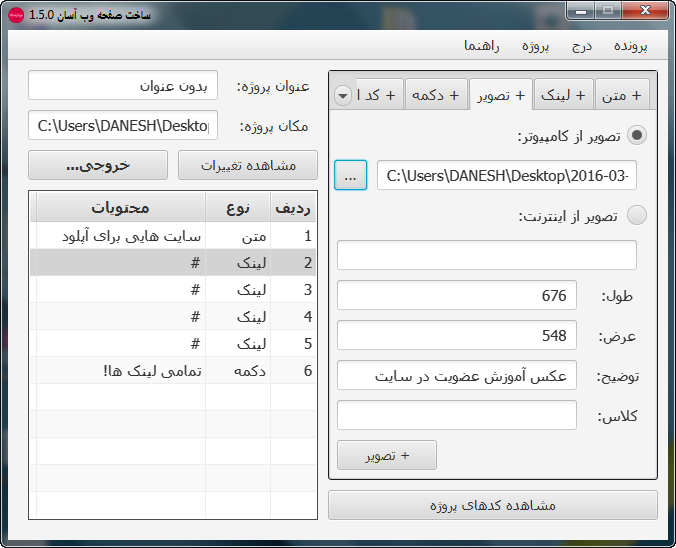
Task: Close the application window
Action: pyautogui.click(x=645, y=11)
